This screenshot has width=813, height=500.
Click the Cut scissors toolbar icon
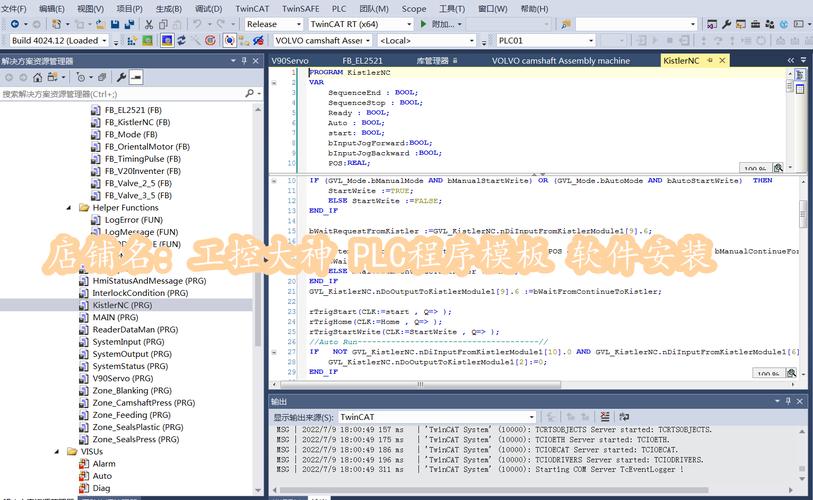pos(149,24)
